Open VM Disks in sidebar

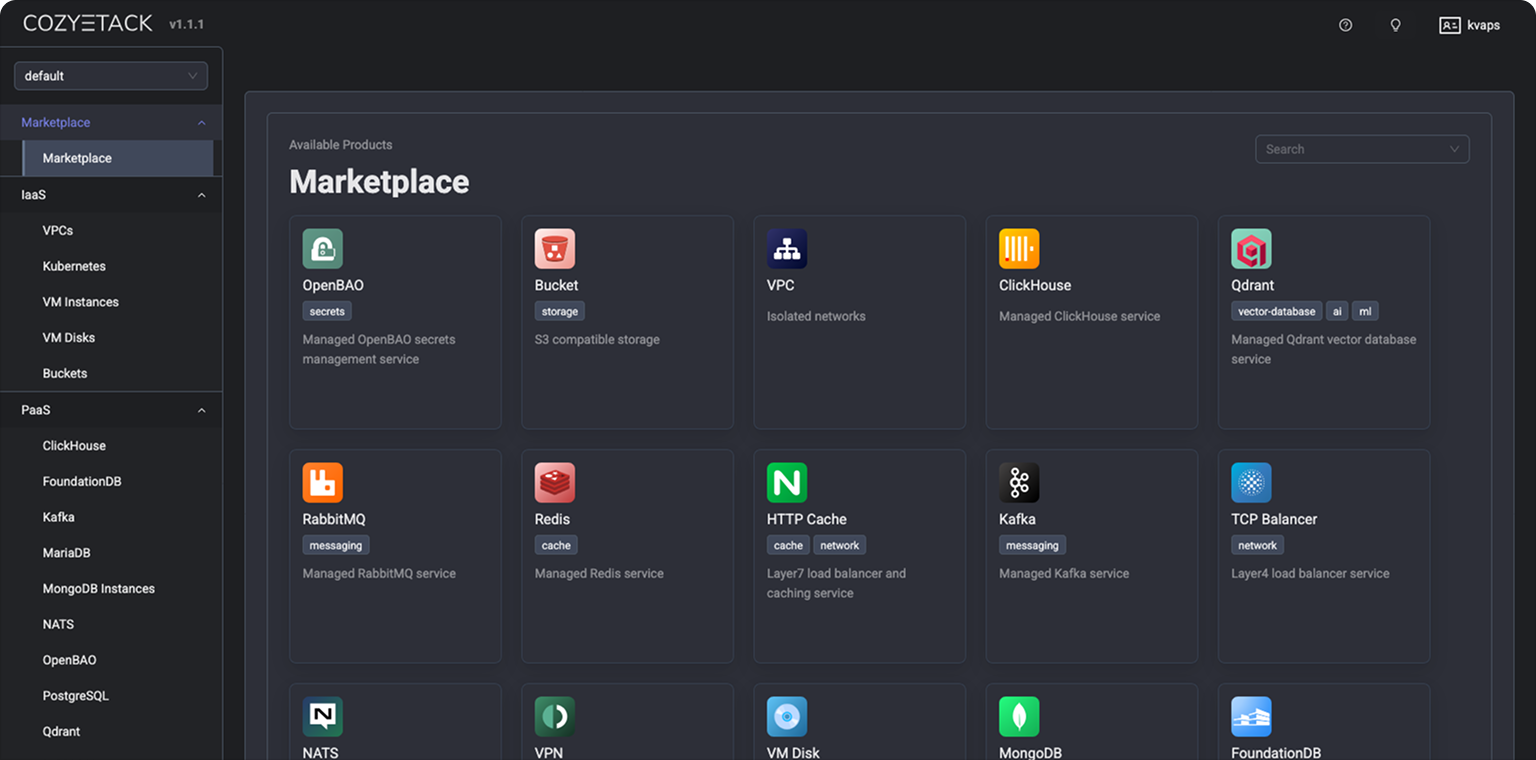(x=69, y=337)
